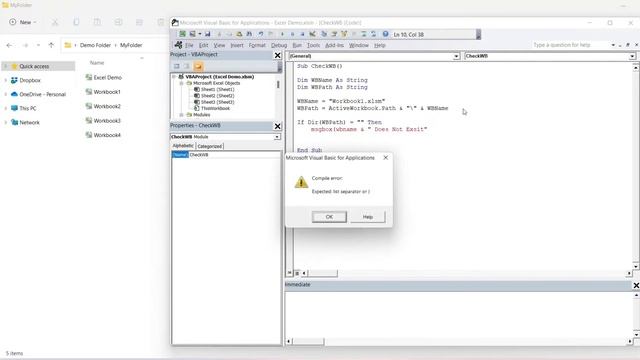Screen dimensions: 640x360
Task: Close the Project - VBAProject panel
Action: click(x=278, y=55)
